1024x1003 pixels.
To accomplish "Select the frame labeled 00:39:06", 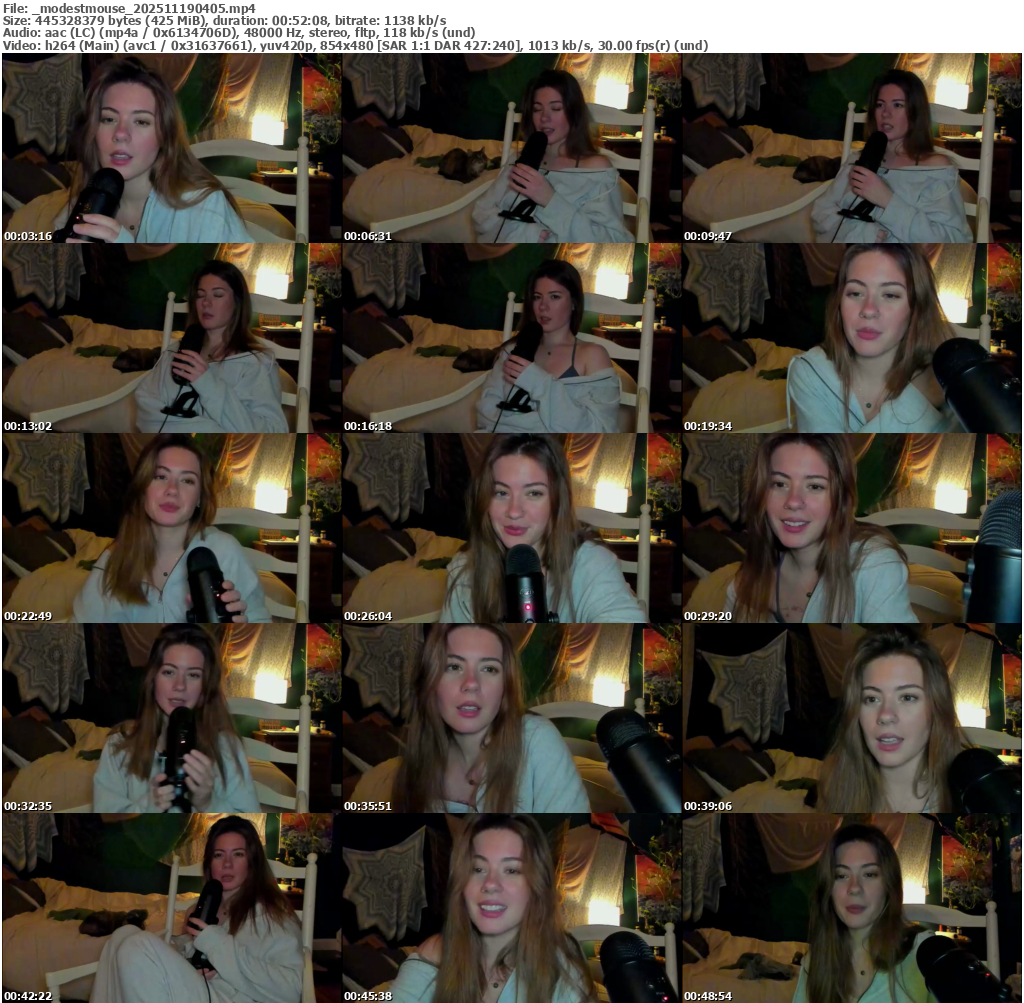I will [852, 718].
